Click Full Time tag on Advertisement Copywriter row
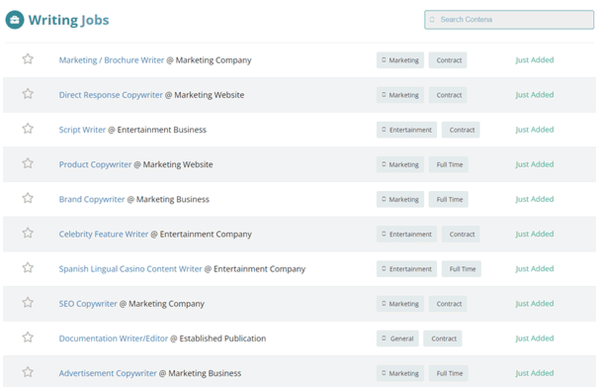This screenshot has width=599, height=390. coord(448,373)
